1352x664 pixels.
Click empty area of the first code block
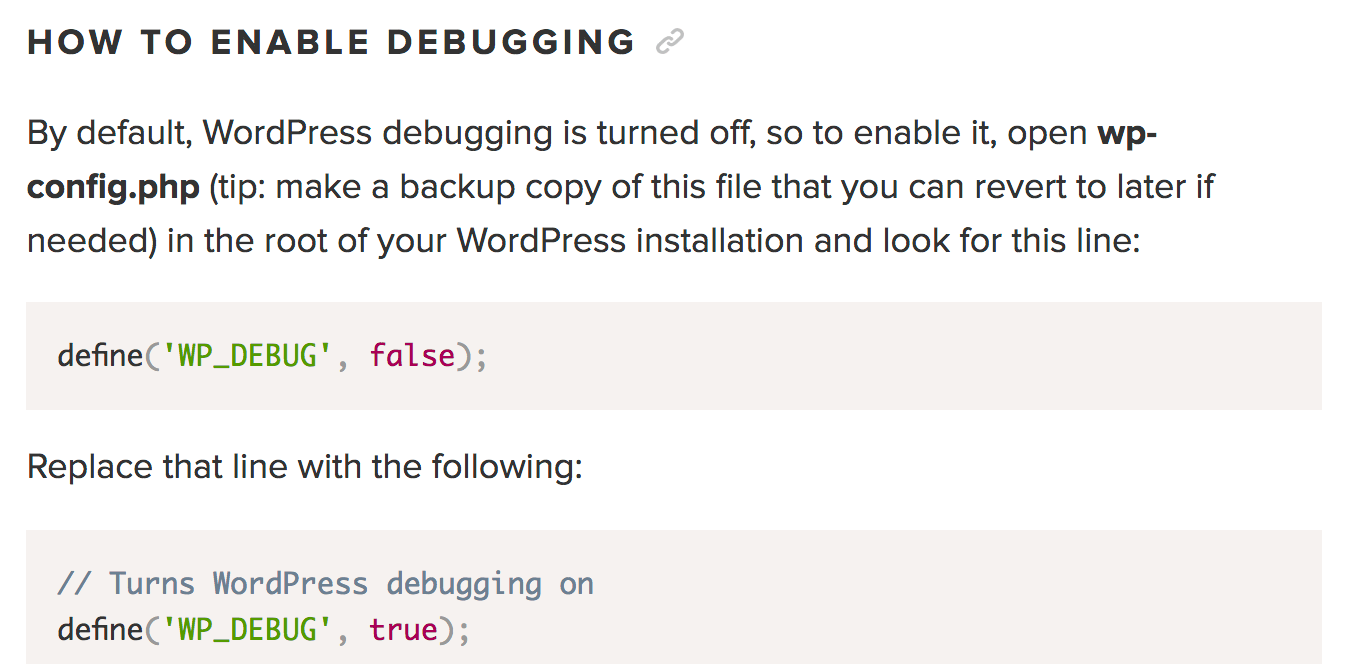click(x=900, y=356)
